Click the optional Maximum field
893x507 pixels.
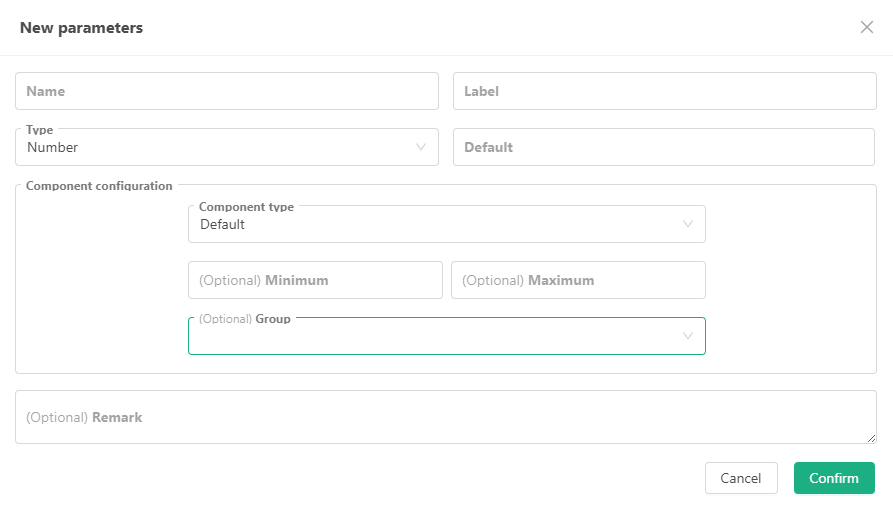click(578, 280)
